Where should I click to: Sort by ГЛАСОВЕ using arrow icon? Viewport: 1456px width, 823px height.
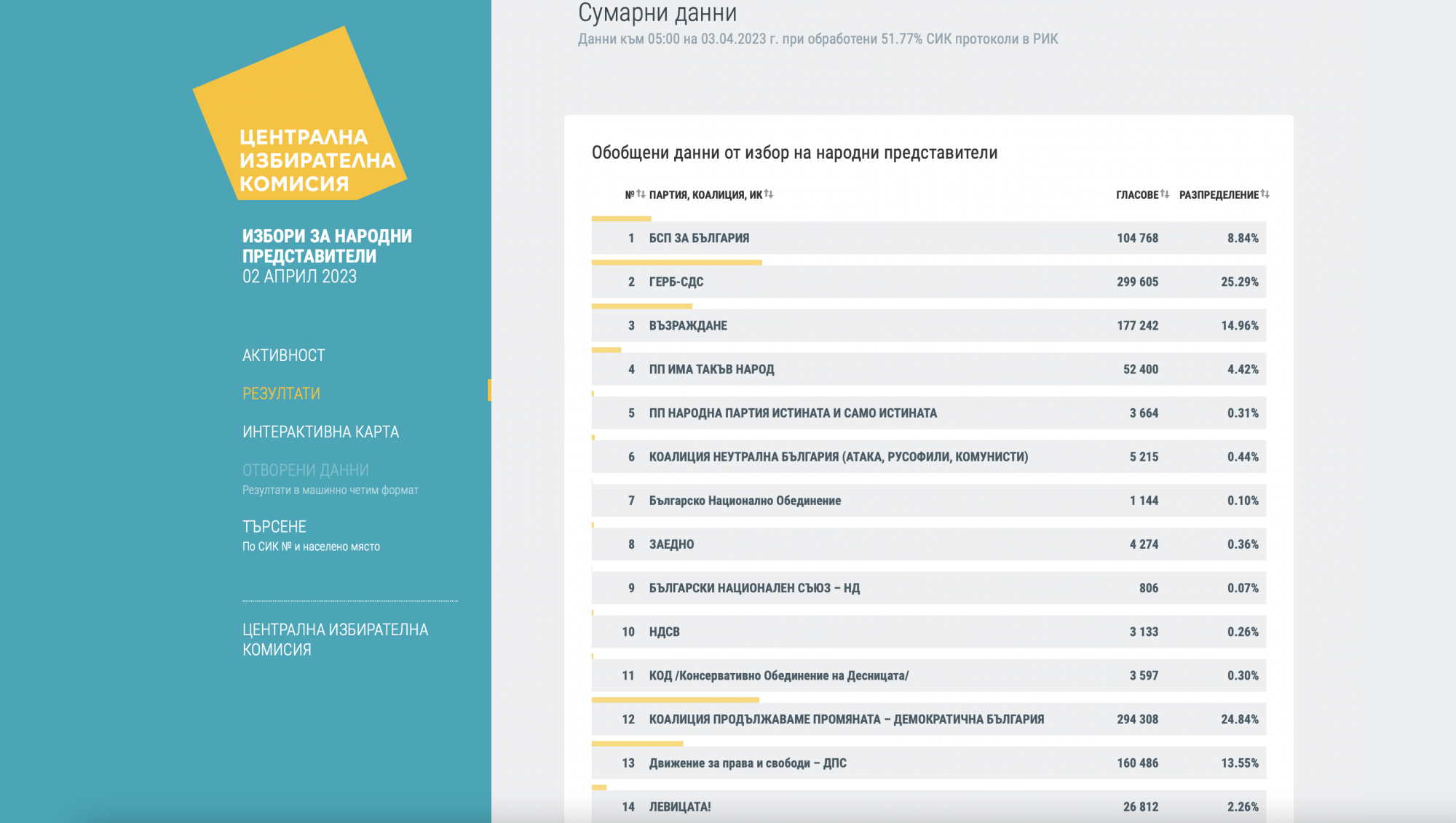1165,194
